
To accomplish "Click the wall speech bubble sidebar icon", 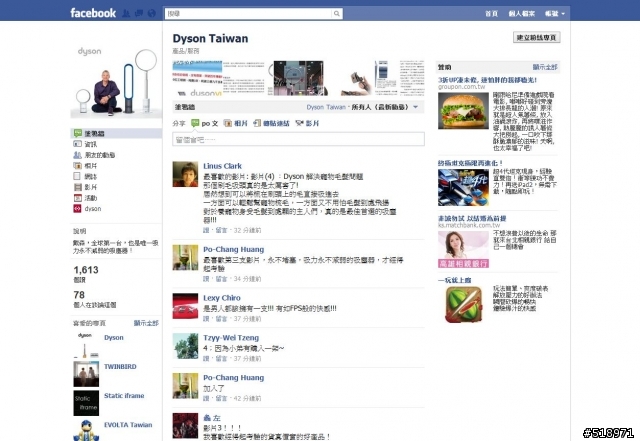I will 78,133.
